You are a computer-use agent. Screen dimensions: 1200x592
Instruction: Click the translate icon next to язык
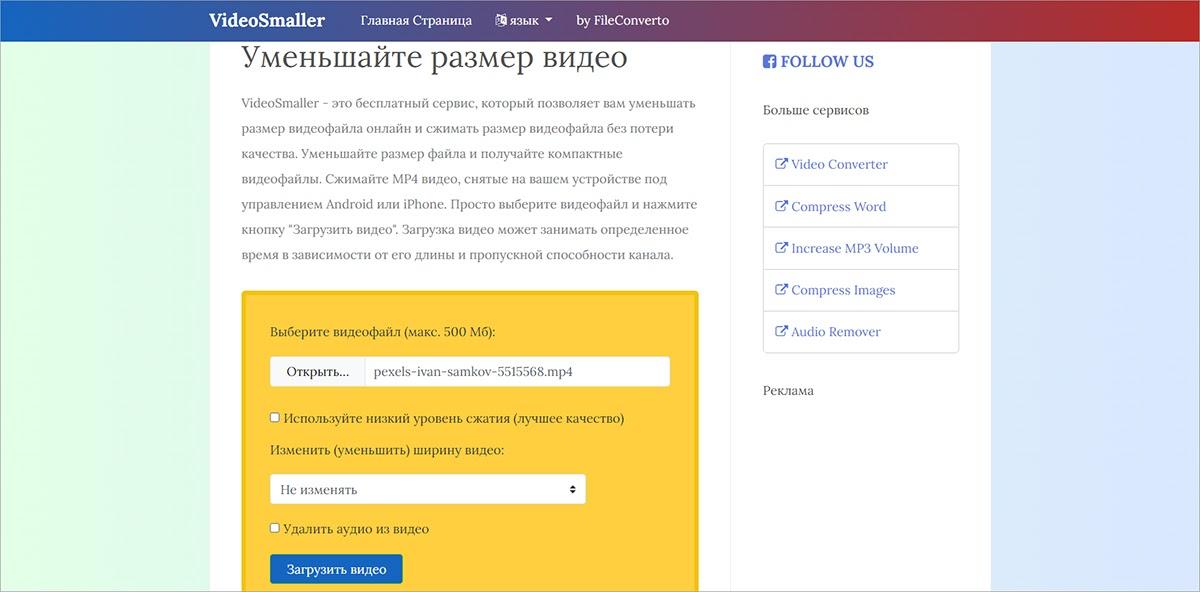tap(501, 20)
